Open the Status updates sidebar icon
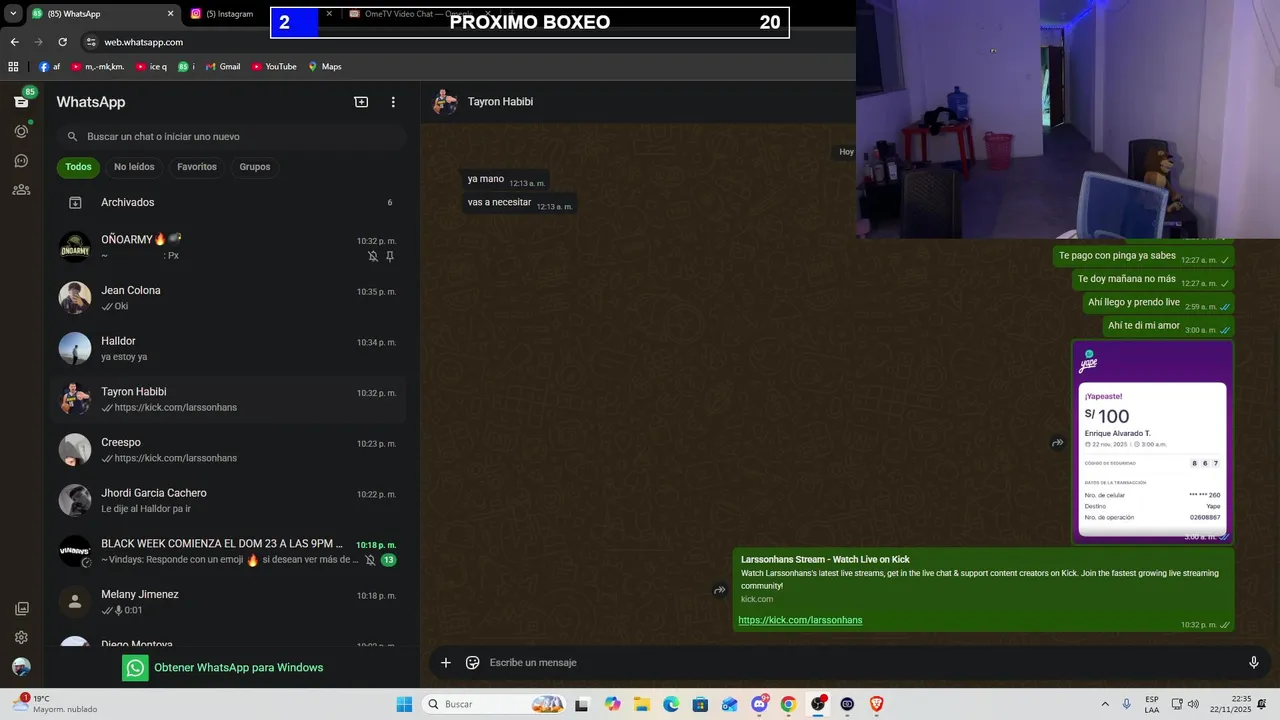 pyautogui.click(x=21, y=131)
